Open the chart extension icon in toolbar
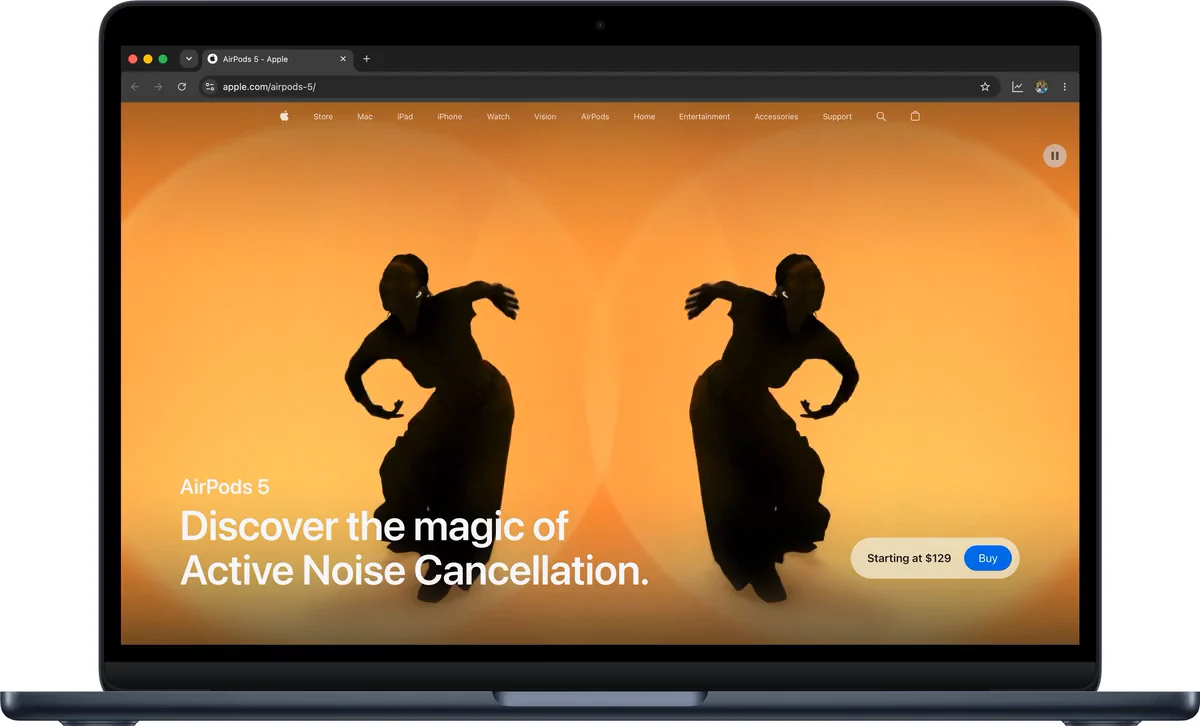The image size is (1200, 726). point(1017,87)
